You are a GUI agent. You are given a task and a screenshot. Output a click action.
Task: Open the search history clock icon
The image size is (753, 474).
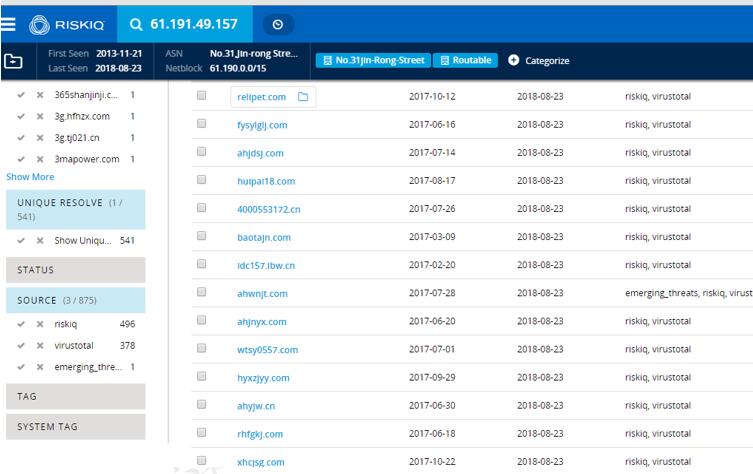pyautogui.click(x=278, y=24)
